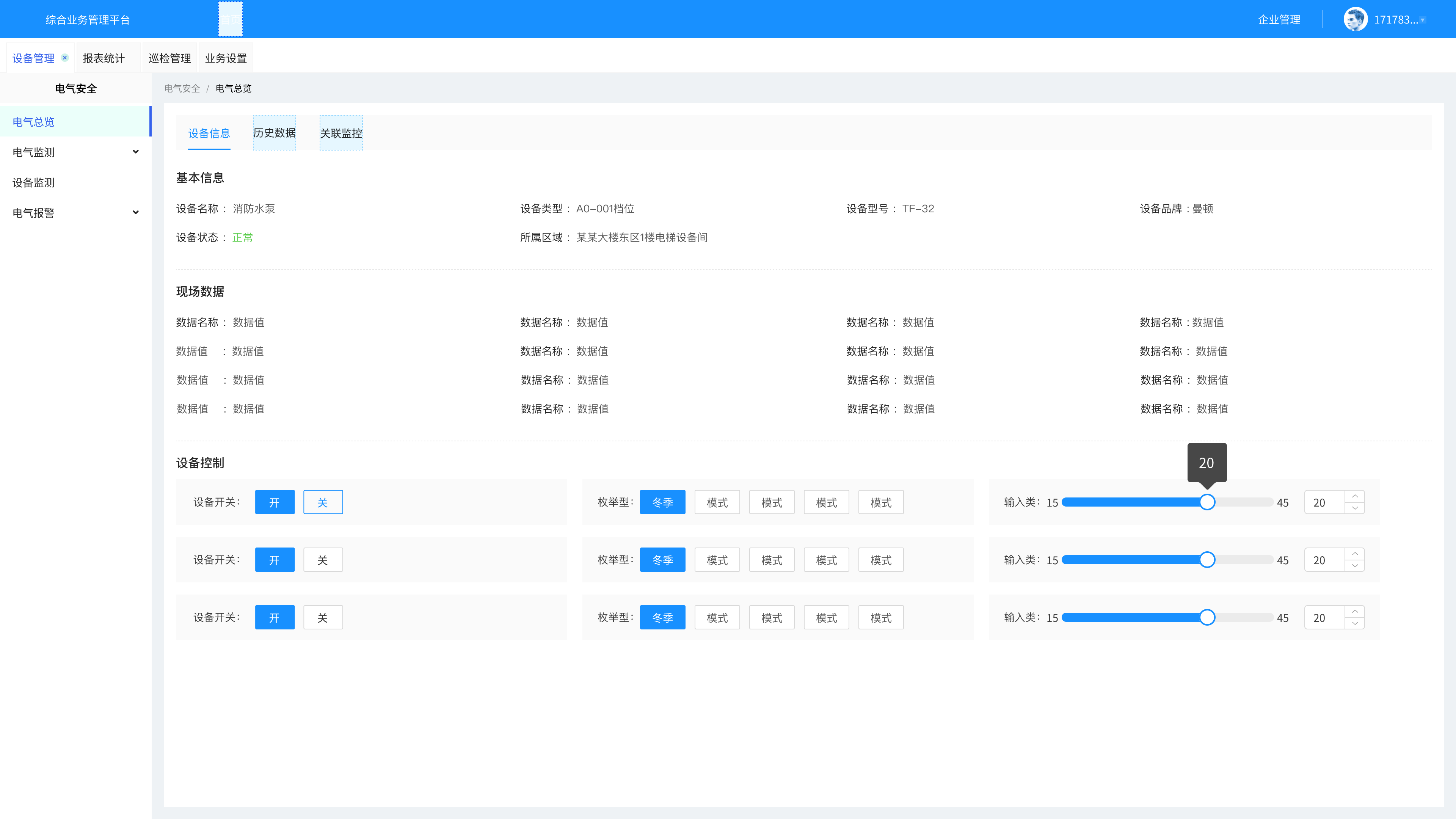
Task: Click the second row number input field
Action: point(1324,560)
